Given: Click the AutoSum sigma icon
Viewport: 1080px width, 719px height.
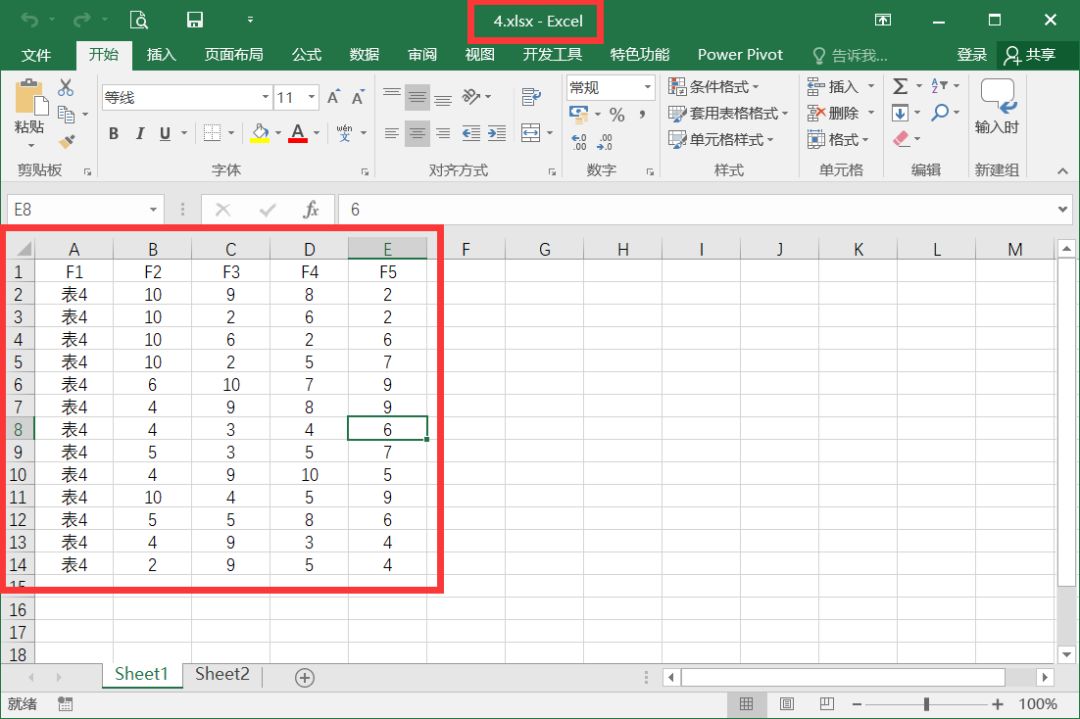Looking at the screenshot, I should [x=900, y=86].
